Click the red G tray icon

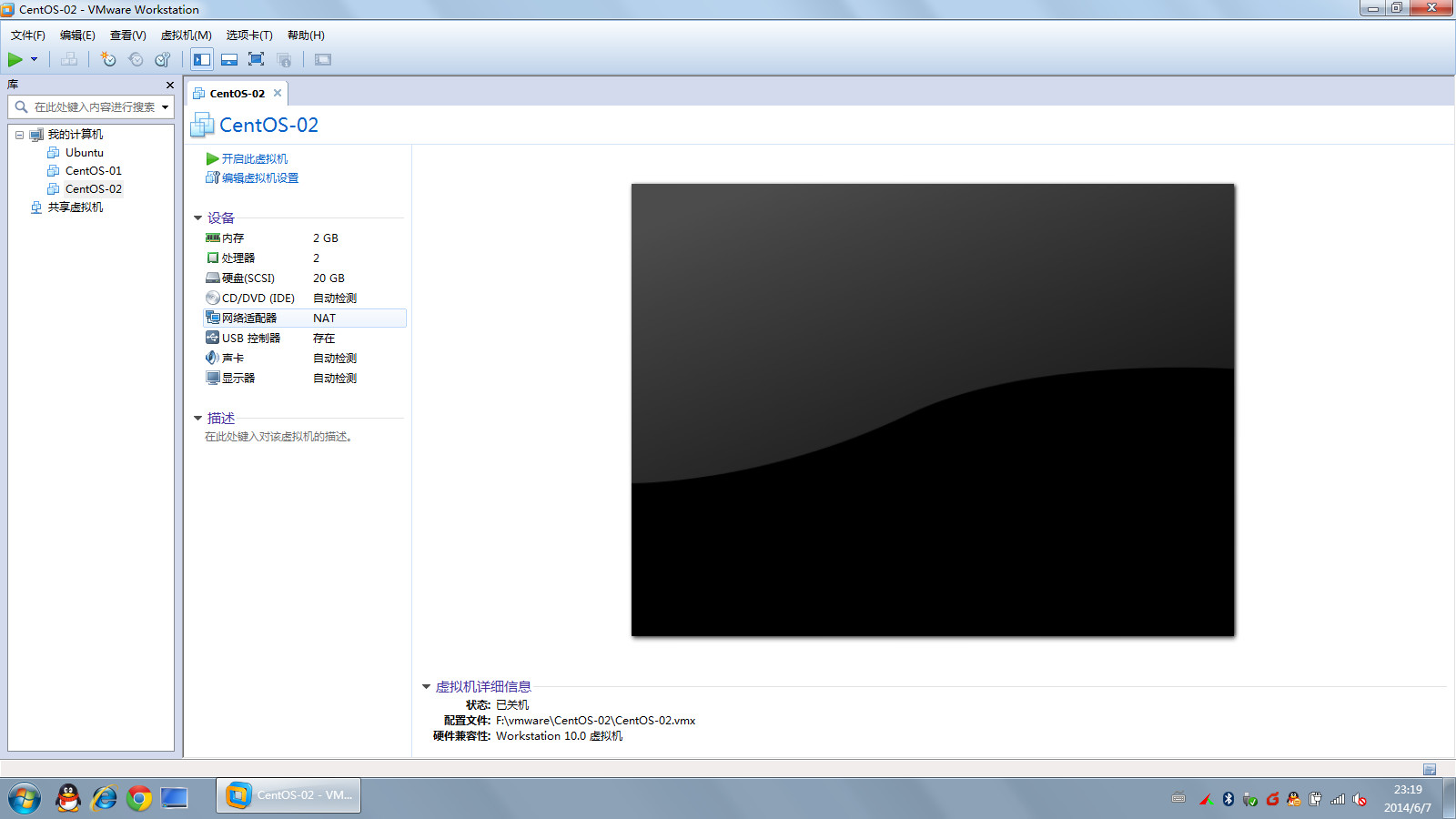1272,799
